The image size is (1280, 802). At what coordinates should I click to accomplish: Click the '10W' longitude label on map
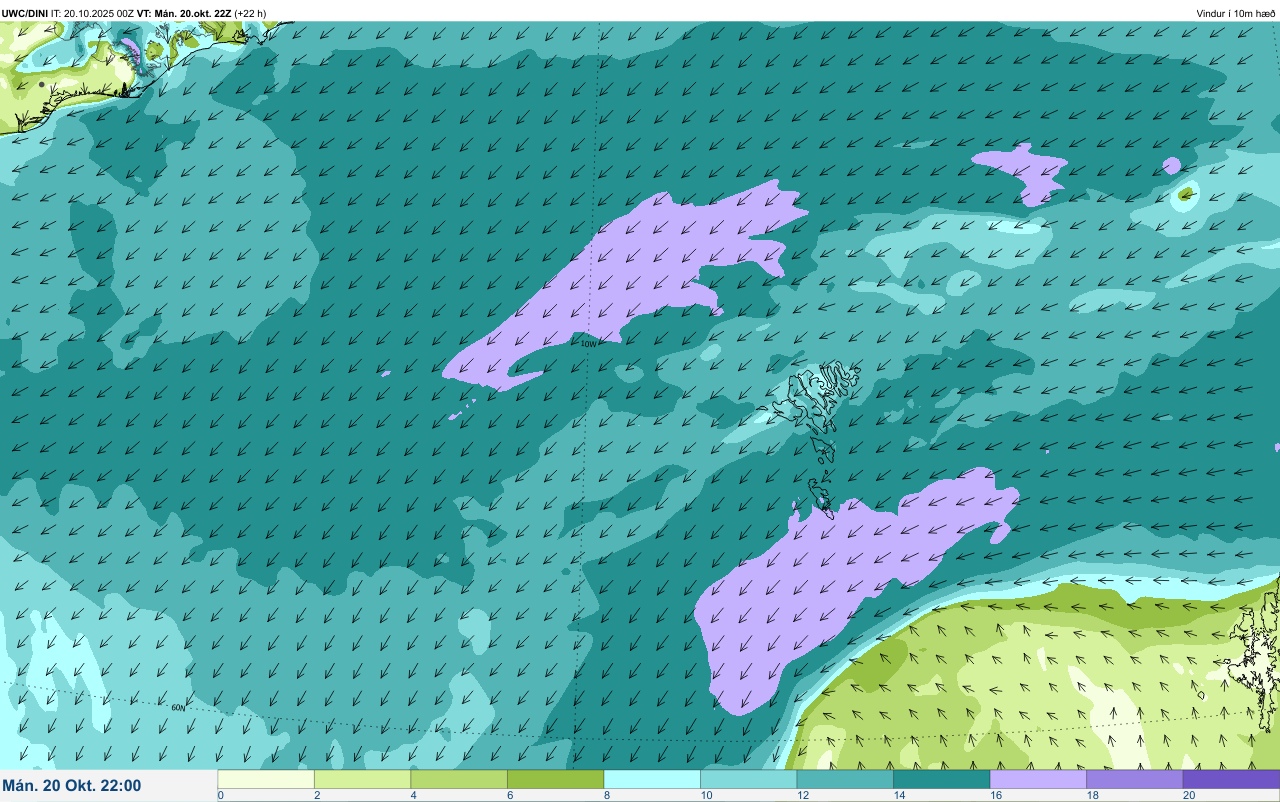click(x=588, y=344)
